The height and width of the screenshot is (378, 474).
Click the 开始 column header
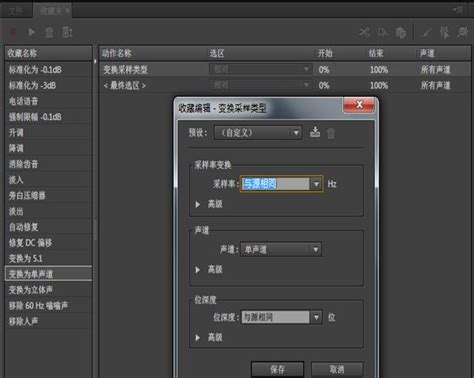click(340, 53)
